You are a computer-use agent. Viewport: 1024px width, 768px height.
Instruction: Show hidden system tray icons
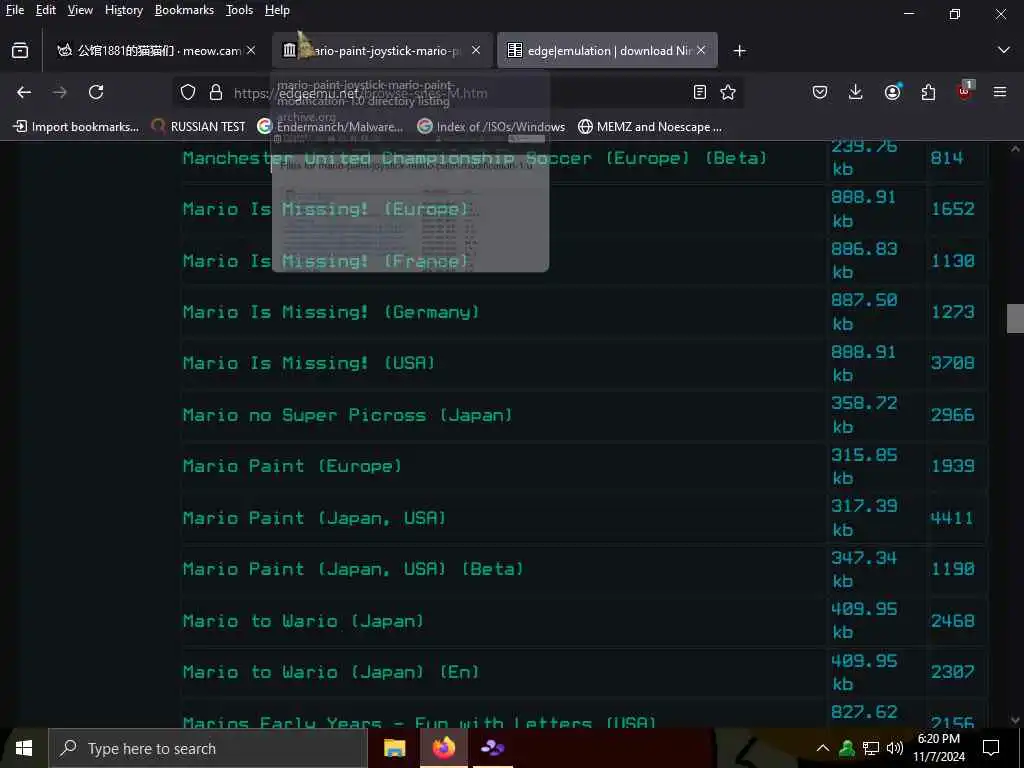pos(823,748)
